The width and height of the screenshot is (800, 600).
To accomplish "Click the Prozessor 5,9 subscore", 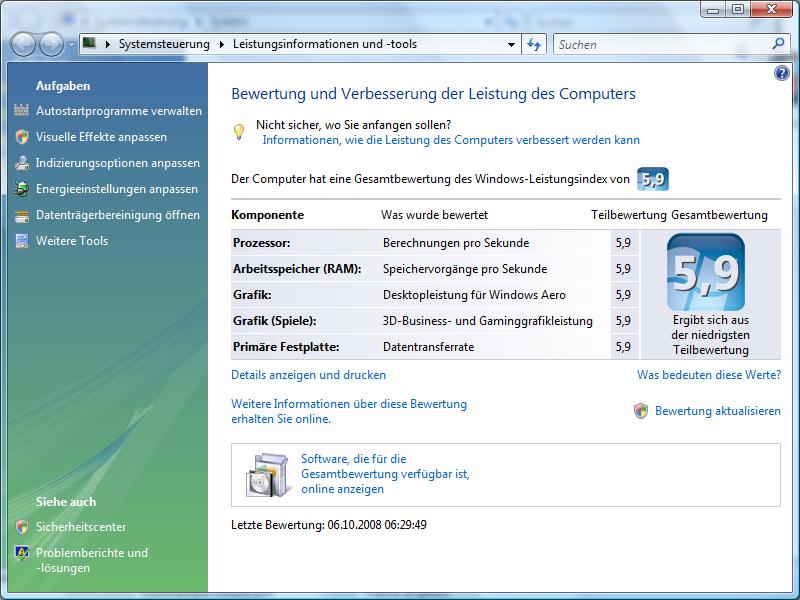I will [623, 243].
